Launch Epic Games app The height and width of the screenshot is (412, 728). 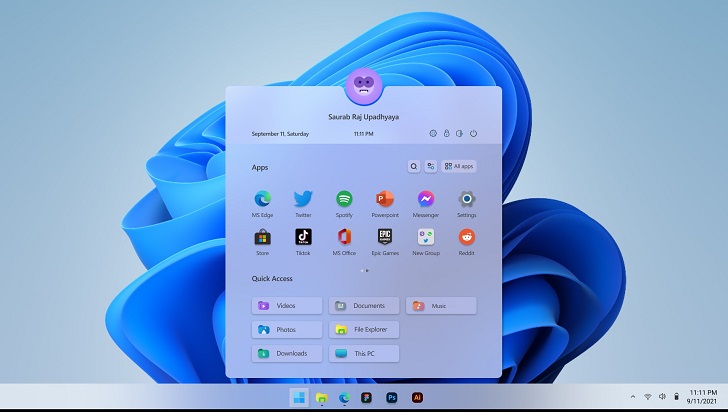coord(385,237)
